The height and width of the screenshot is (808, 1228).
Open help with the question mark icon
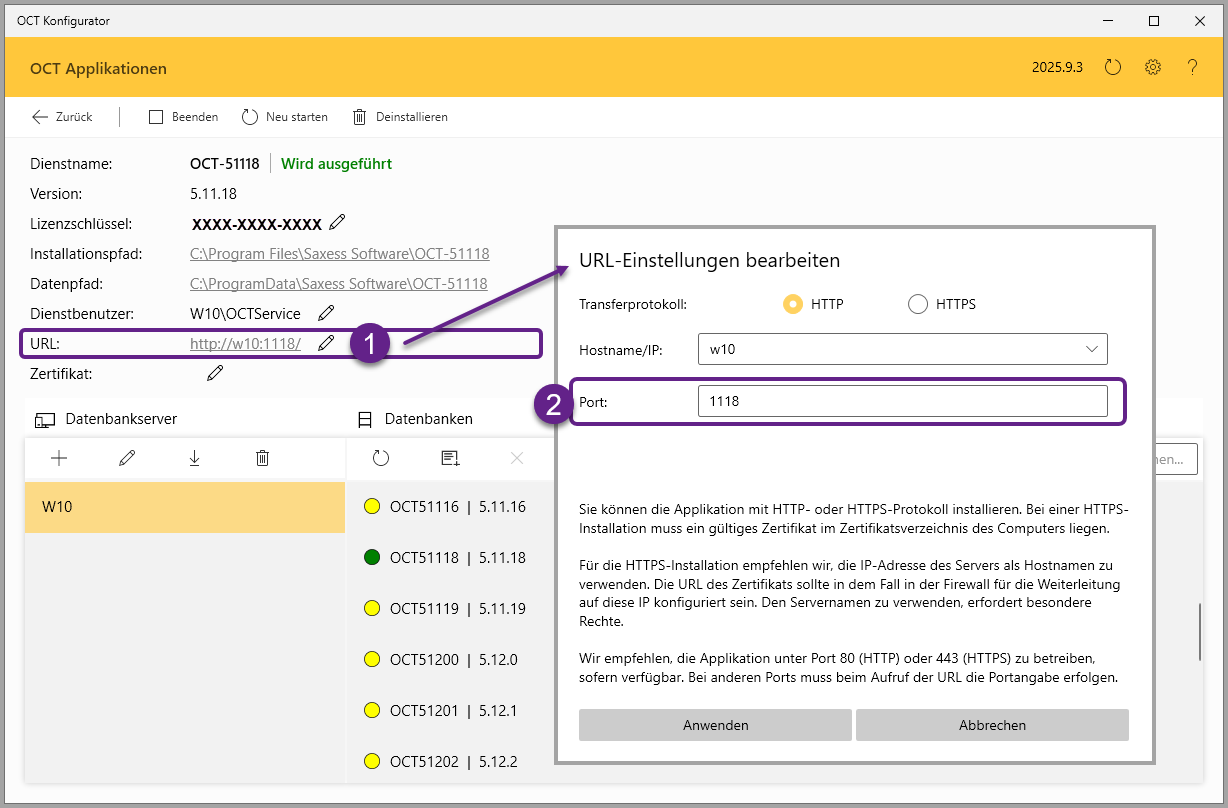(x=1192, y=68)
